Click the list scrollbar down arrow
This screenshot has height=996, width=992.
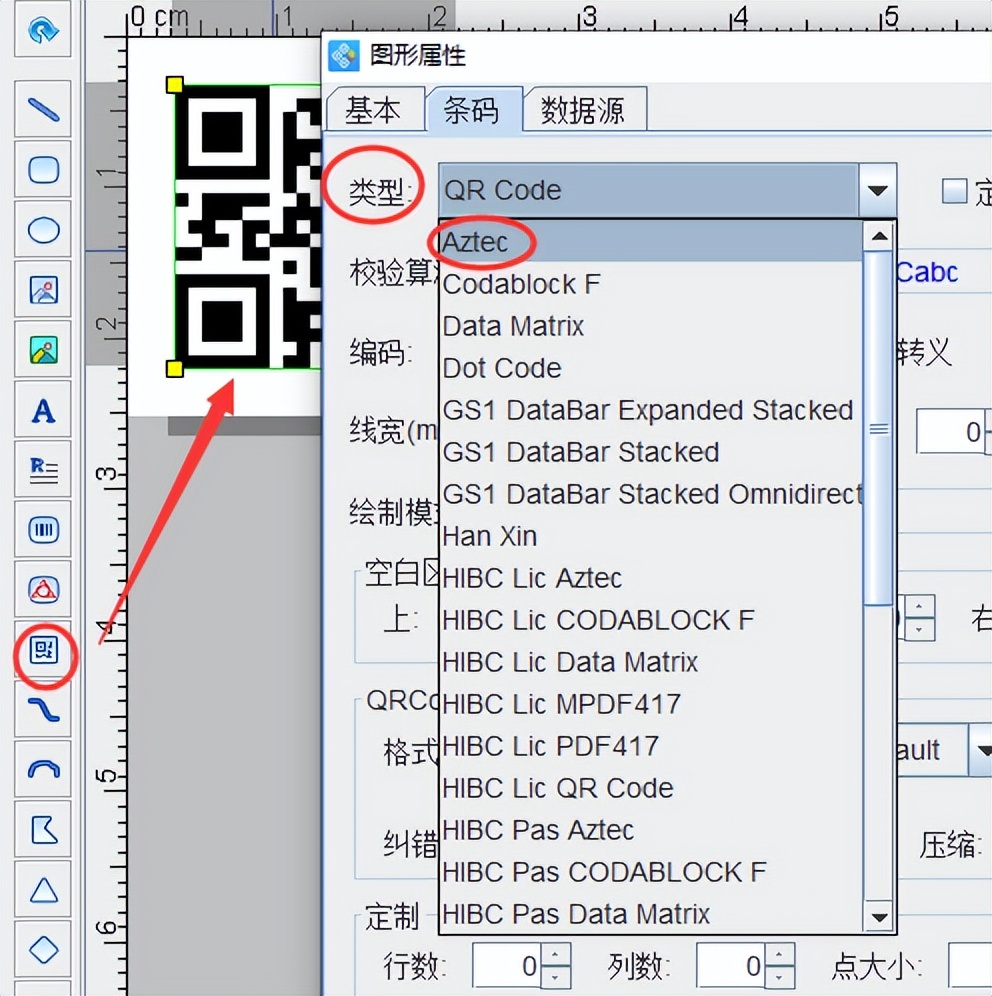[879, 917]
